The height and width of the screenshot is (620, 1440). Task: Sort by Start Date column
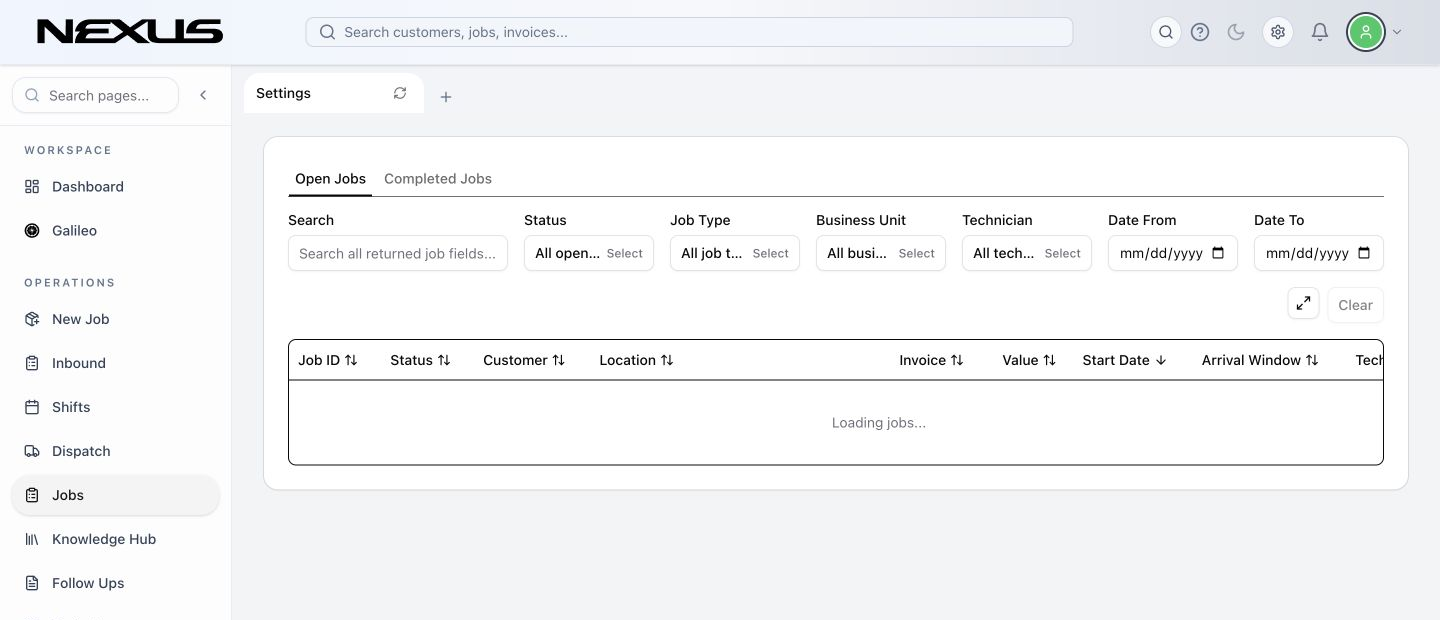coord(1124,360)
